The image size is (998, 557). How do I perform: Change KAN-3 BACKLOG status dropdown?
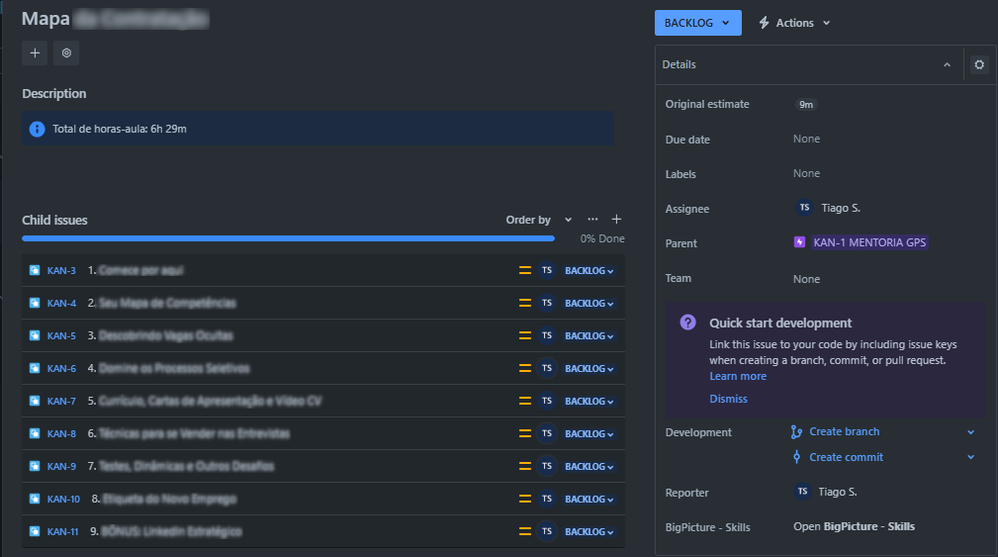click(589, 271)
